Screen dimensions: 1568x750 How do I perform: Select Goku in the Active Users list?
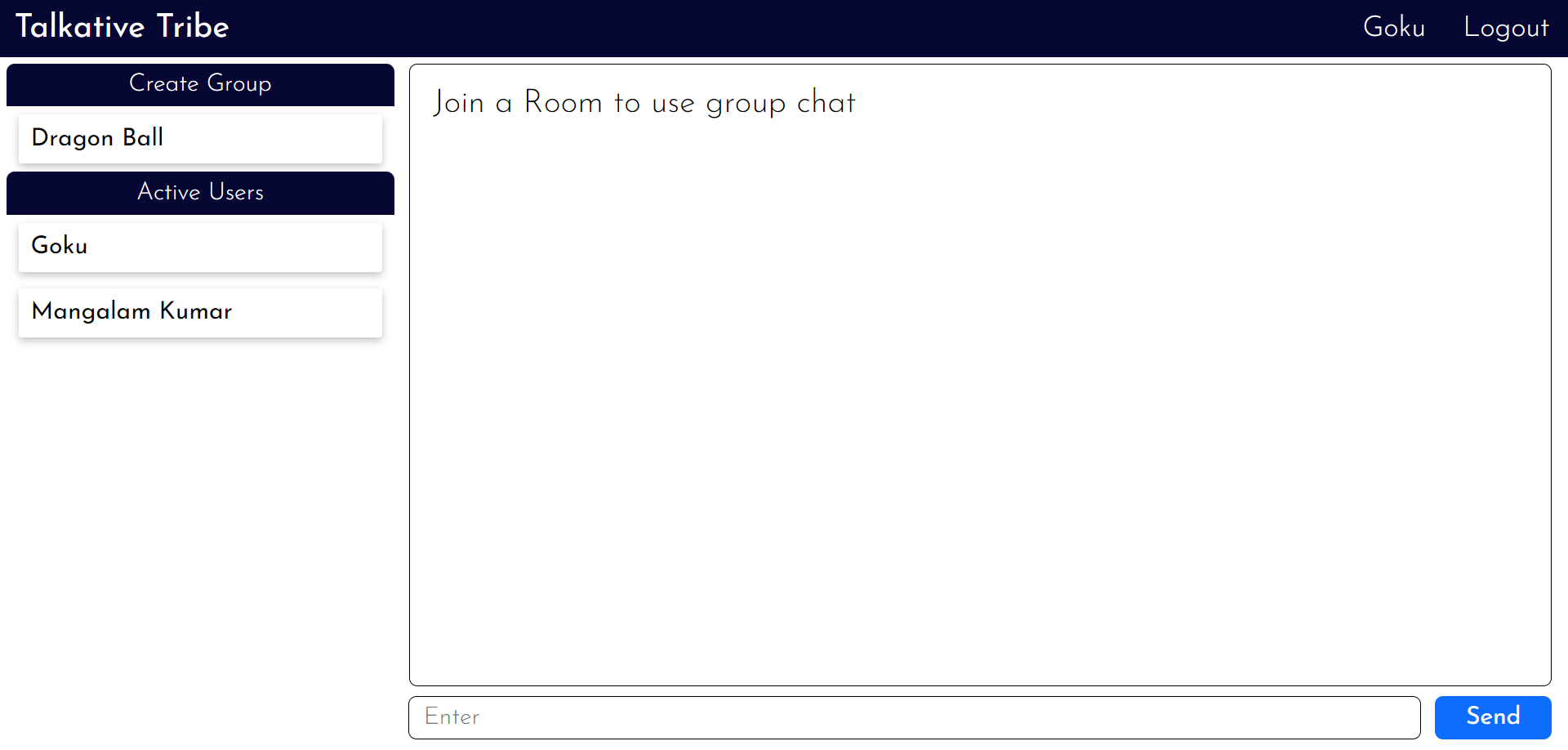pyautogui.click(x=200, y=247)
